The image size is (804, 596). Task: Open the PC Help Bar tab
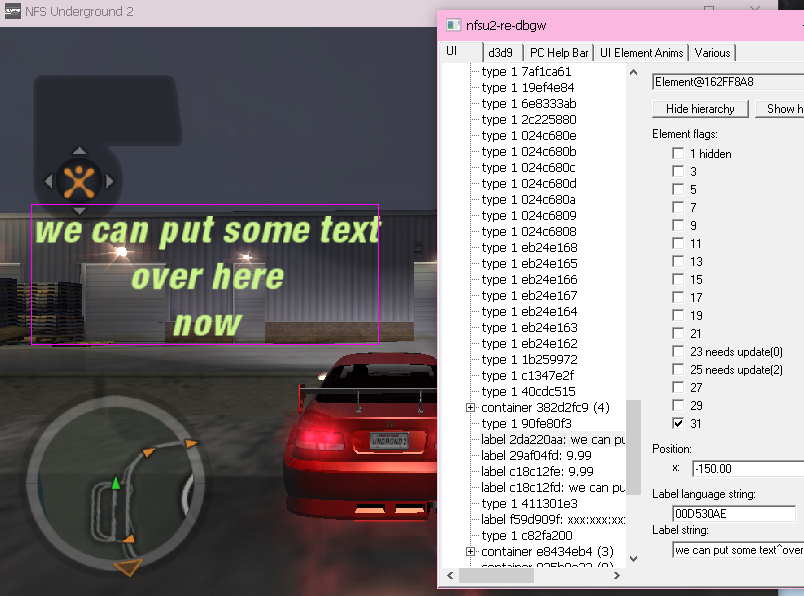558,52
